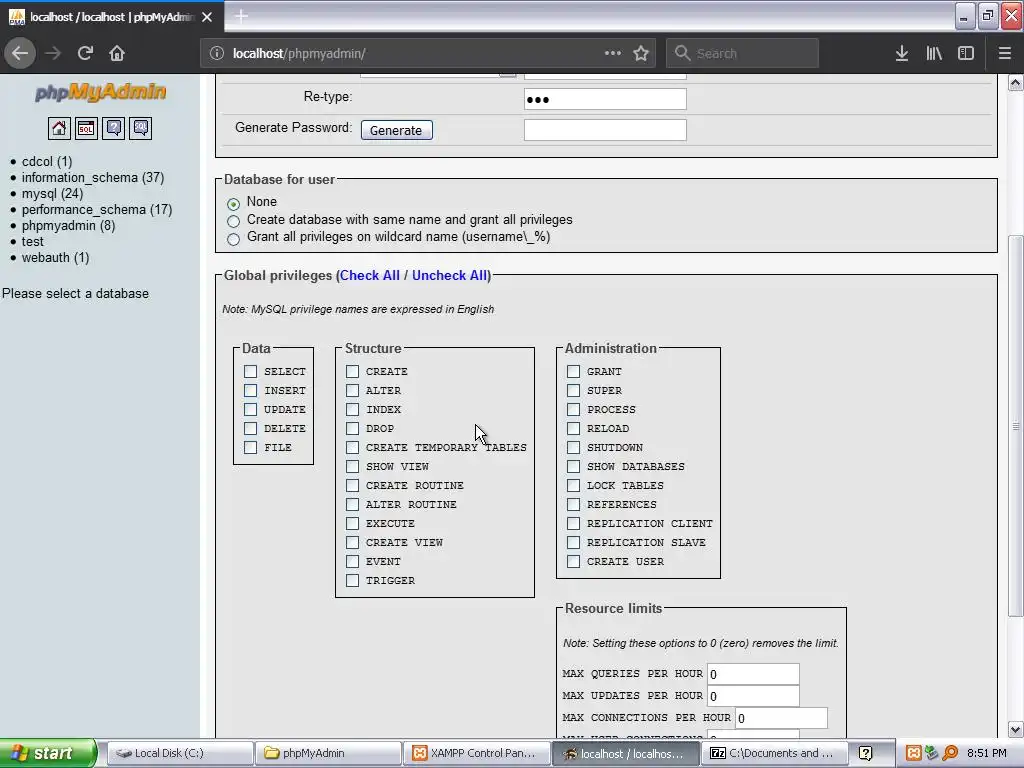Click the MAX QUERIES PER HOUR field
This screenshot has height=768, width=1024.
coord(753,674)
